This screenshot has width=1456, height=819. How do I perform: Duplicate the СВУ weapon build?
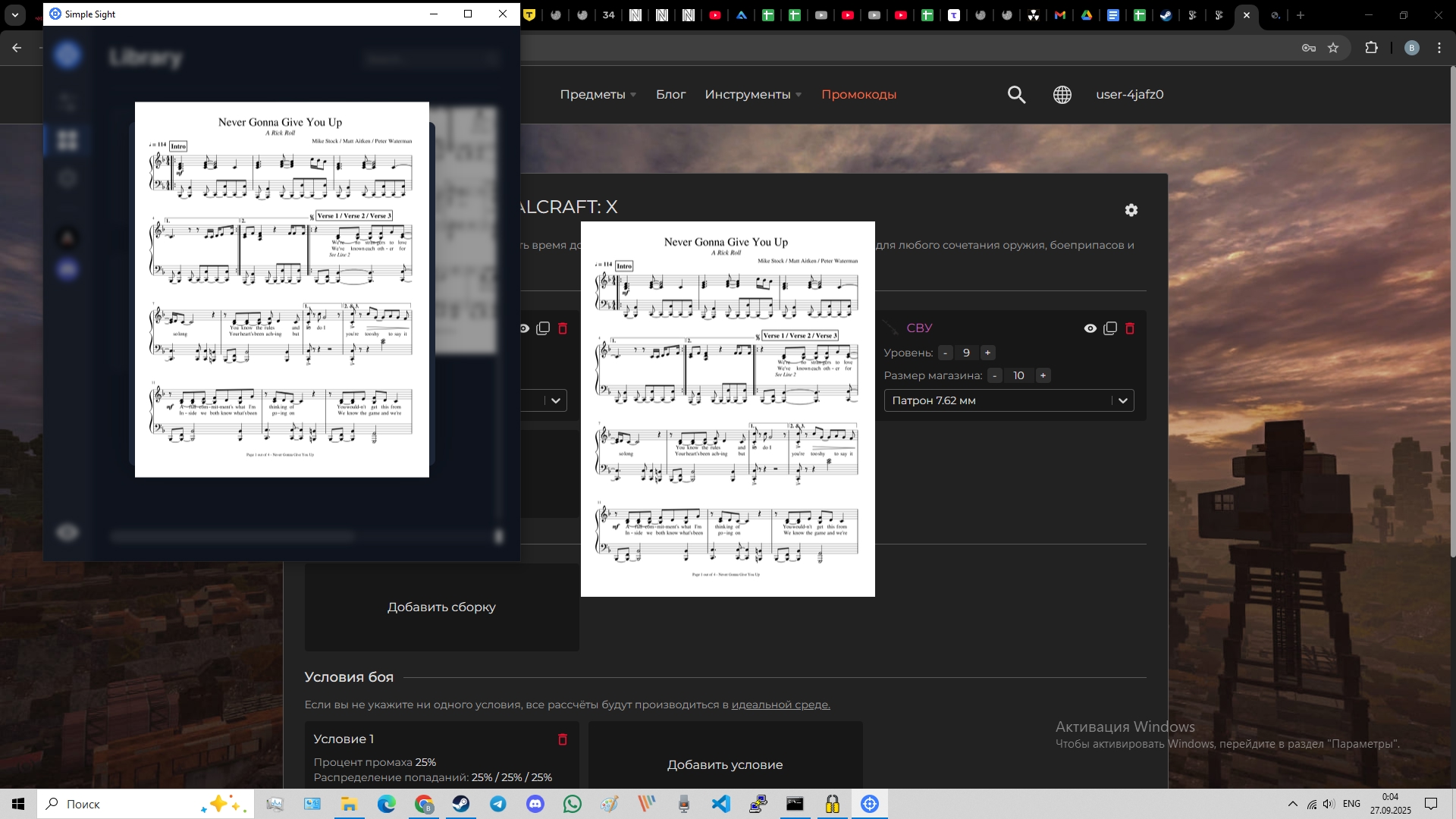[x=1110, y=328]
